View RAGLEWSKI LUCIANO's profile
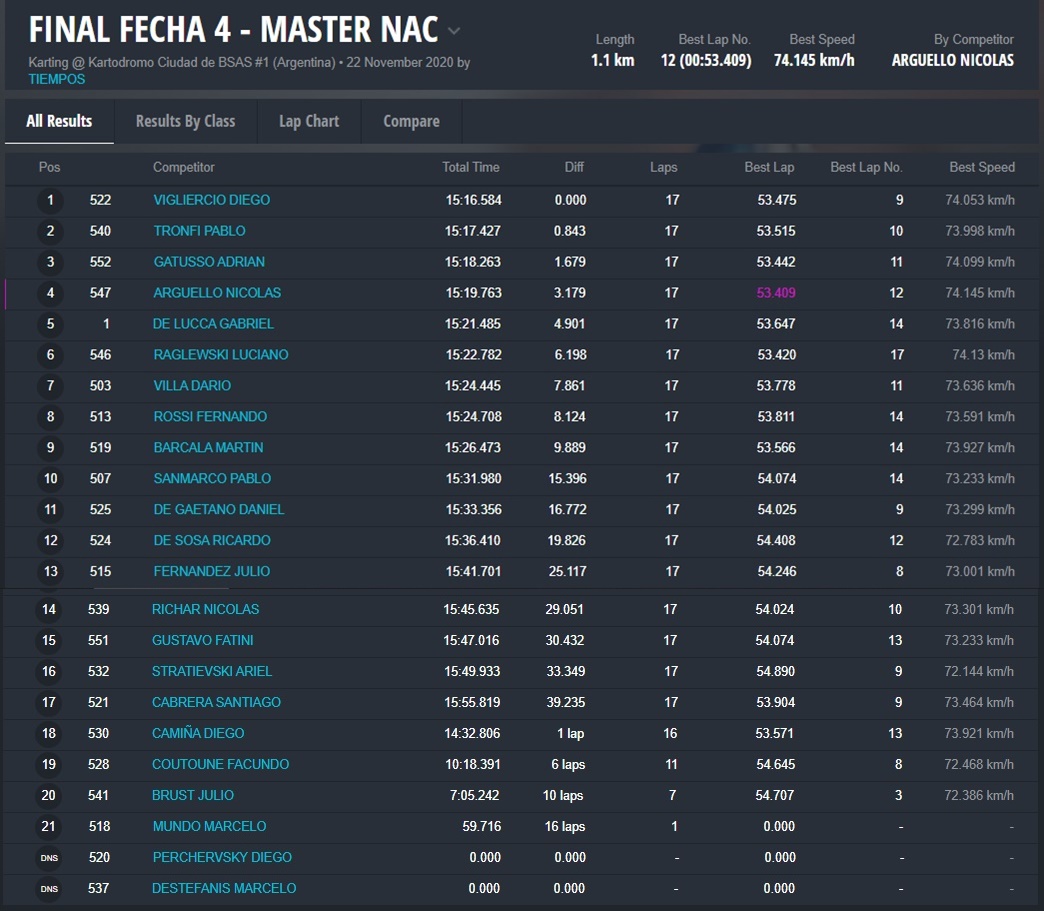The height and width of the screenshot is (911, 1044). (220, 355)
